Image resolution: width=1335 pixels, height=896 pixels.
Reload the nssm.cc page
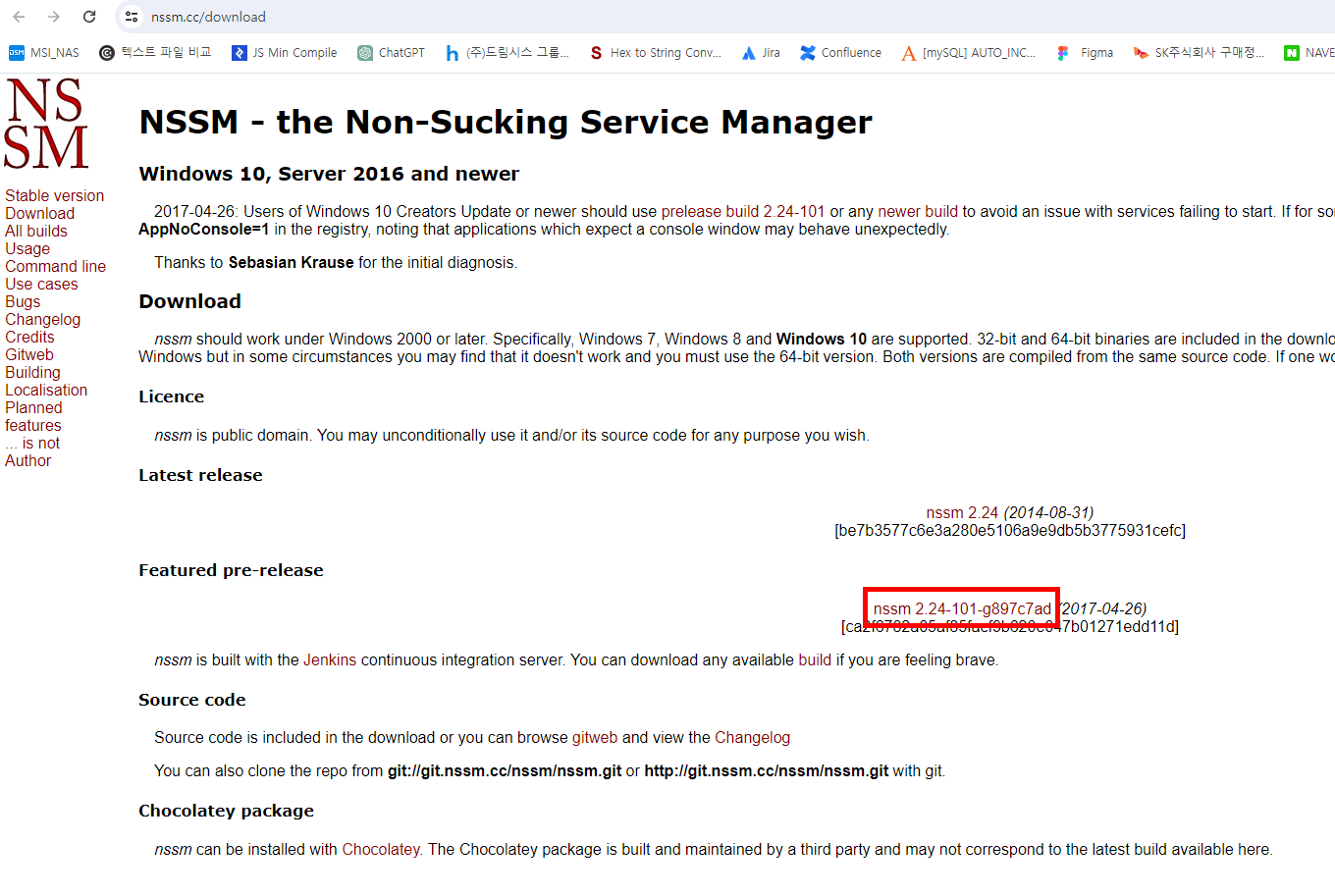pyautogui.click(x=89, y=17)
